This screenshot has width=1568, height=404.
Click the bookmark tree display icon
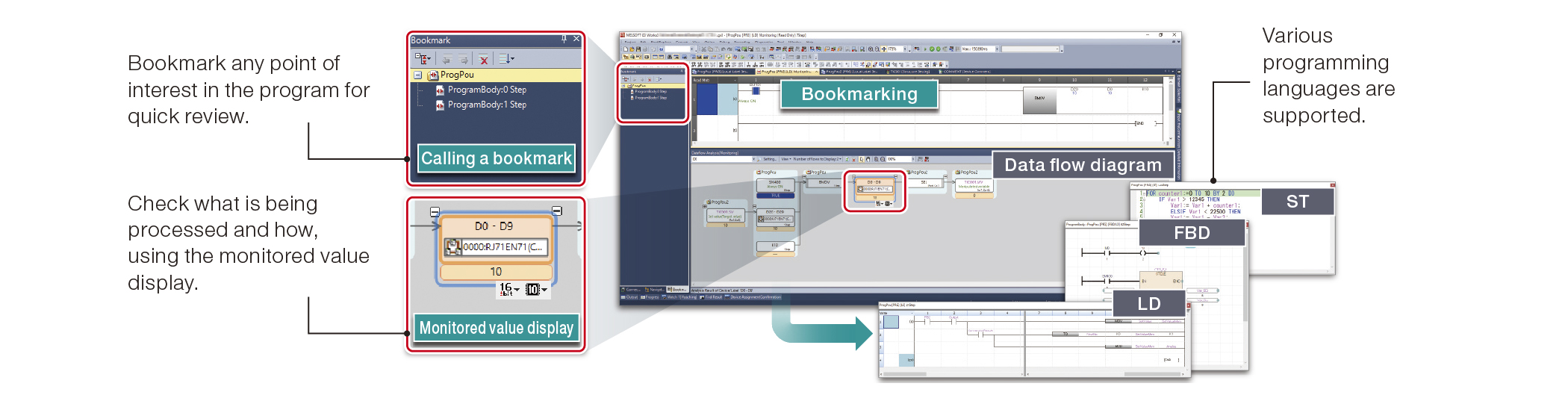tap(422, 59)
